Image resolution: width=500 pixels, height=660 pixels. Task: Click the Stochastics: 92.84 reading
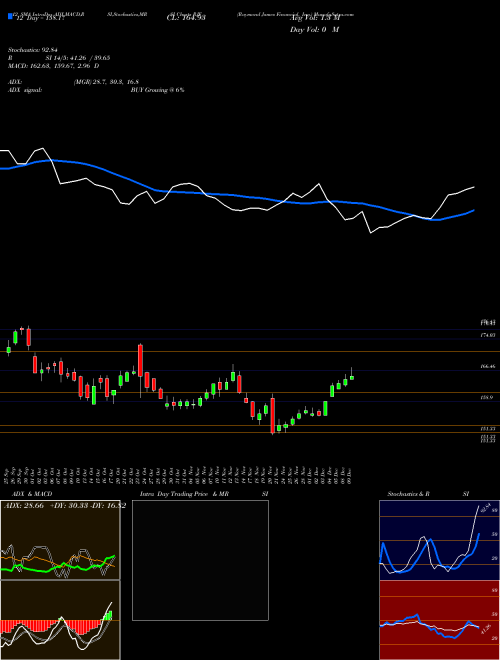tap(32, 51)
